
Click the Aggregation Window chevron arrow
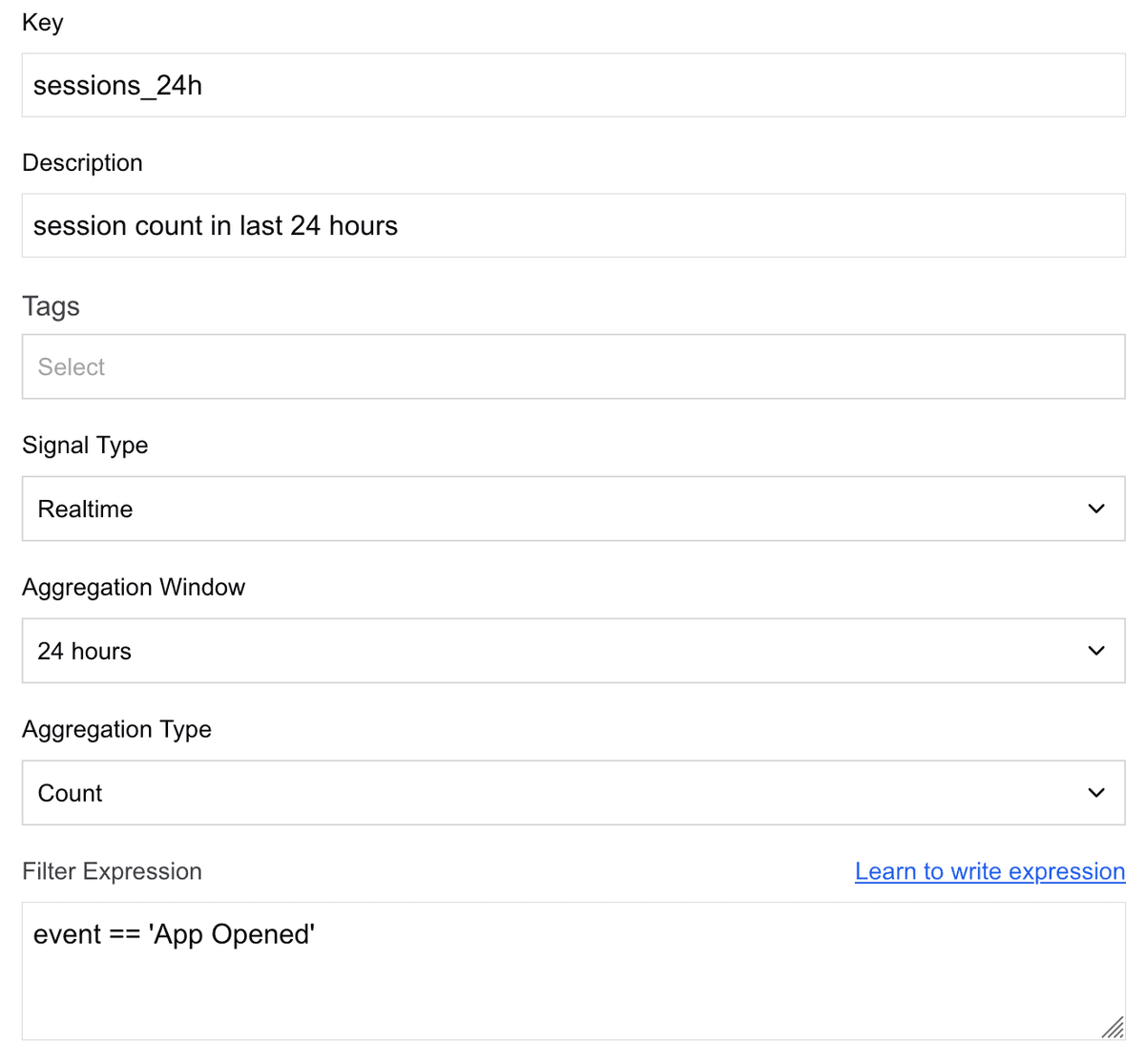1096,651
